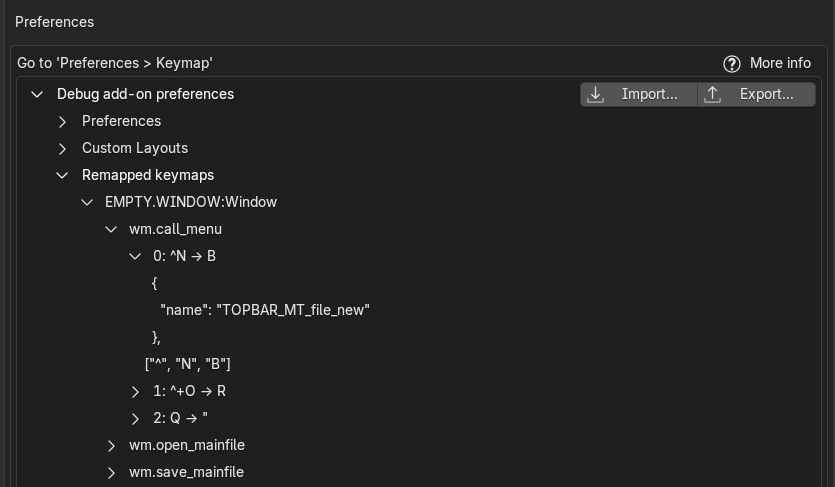Image resolution: width=835 pixels, height=487 pixels.
Task: Select the wm.call_menu label
Action: coord(175,229)
